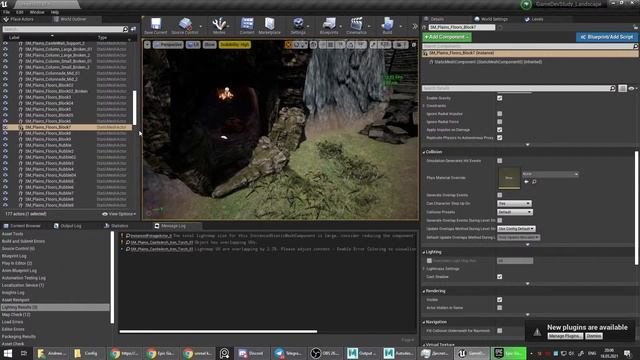Open Update Overlaps Method During Level Streaming dropdown
The height and width of the screenshot is (360, 640).
[x=516, y=229]
